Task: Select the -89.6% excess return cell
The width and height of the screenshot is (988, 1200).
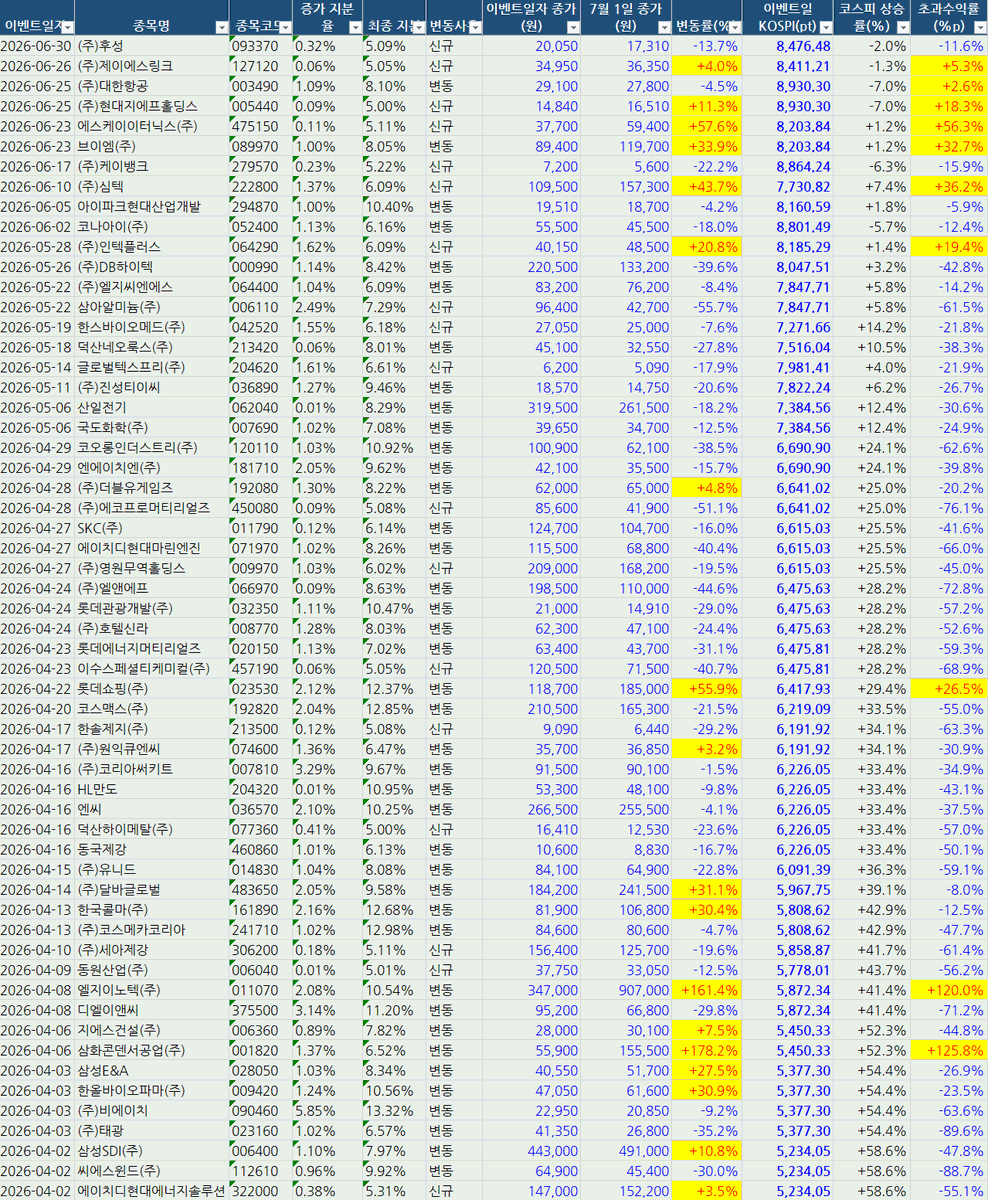Action: [x=949, y=1129]
